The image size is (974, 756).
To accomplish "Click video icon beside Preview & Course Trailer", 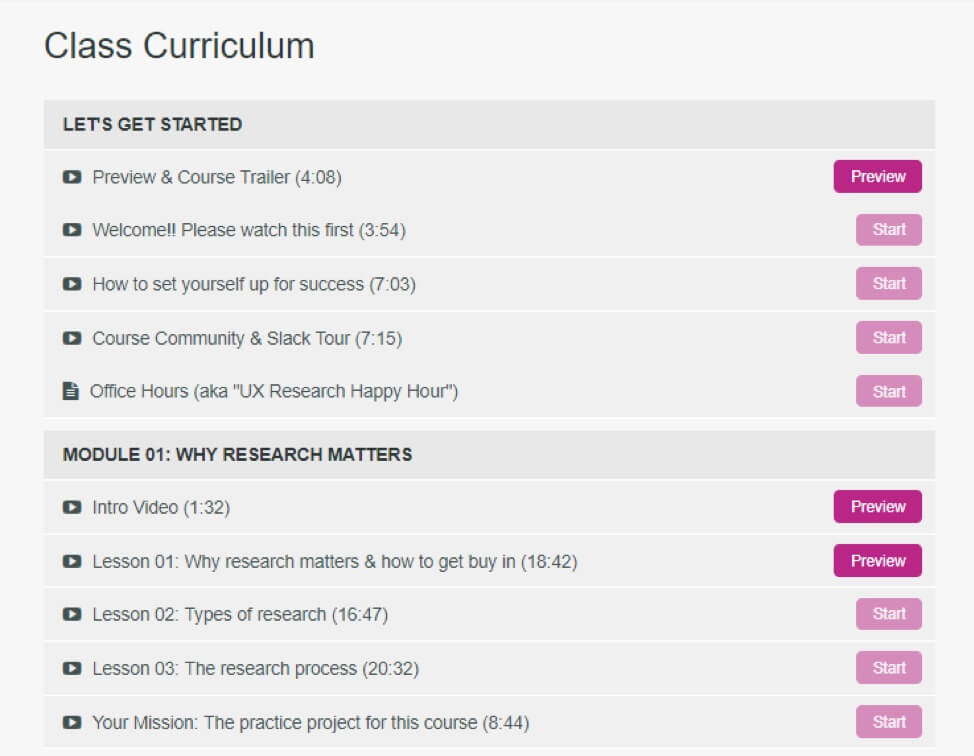I will tap(72, 177).
